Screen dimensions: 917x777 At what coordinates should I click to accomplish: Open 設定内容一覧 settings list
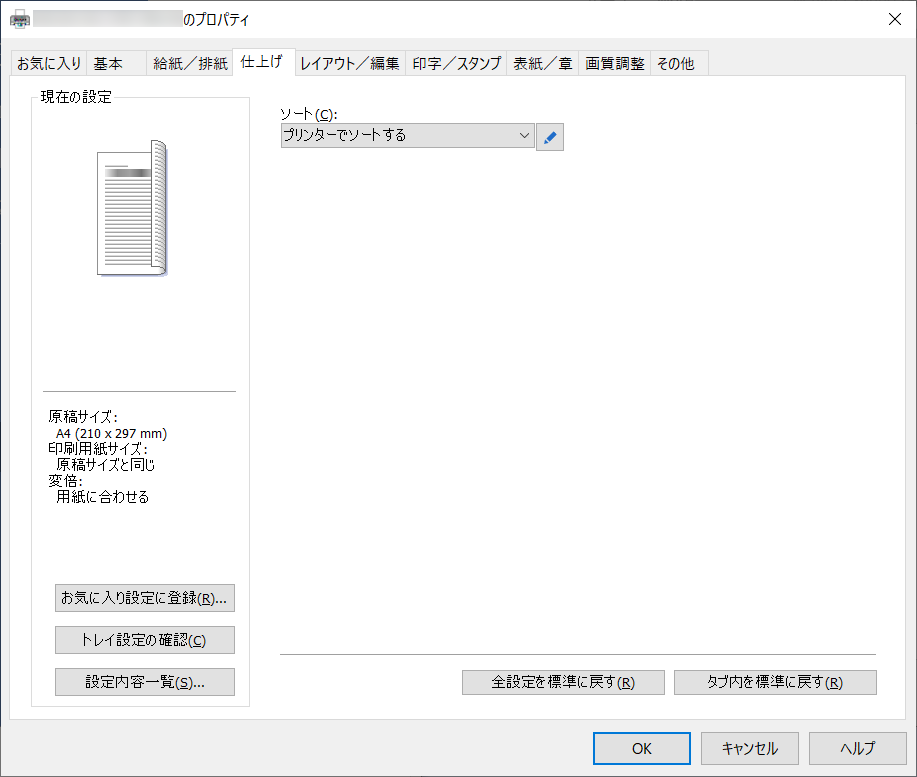145,682
